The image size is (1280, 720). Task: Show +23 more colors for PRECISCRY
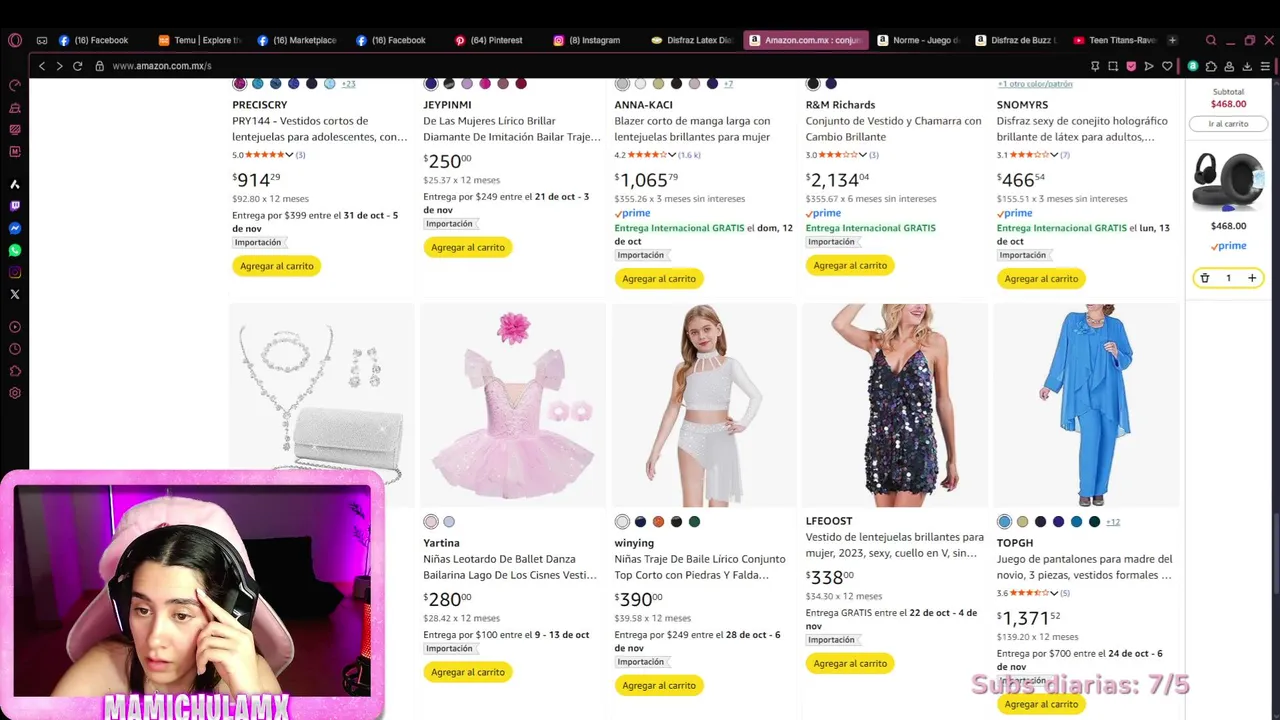[348, 83]
